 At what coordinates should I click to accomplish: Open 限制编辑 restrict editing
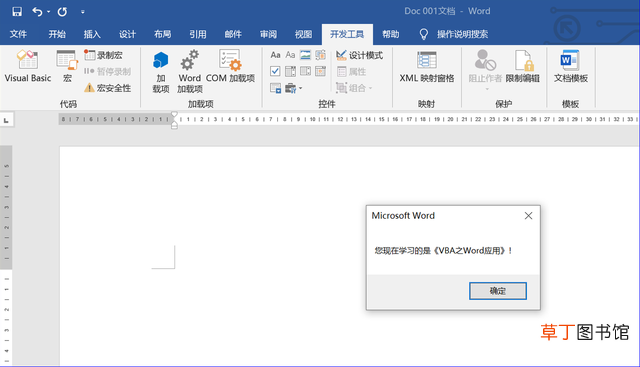[522, 66]
